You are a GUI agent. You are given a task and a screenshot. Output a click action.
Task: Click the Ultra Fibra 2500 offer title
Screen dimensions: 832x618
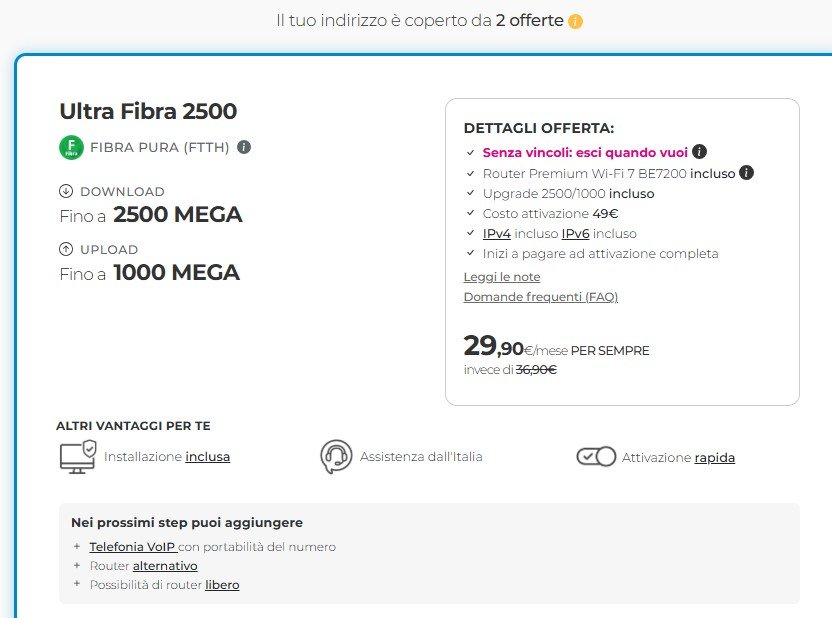pyautogui.click(x=148, y=111)
